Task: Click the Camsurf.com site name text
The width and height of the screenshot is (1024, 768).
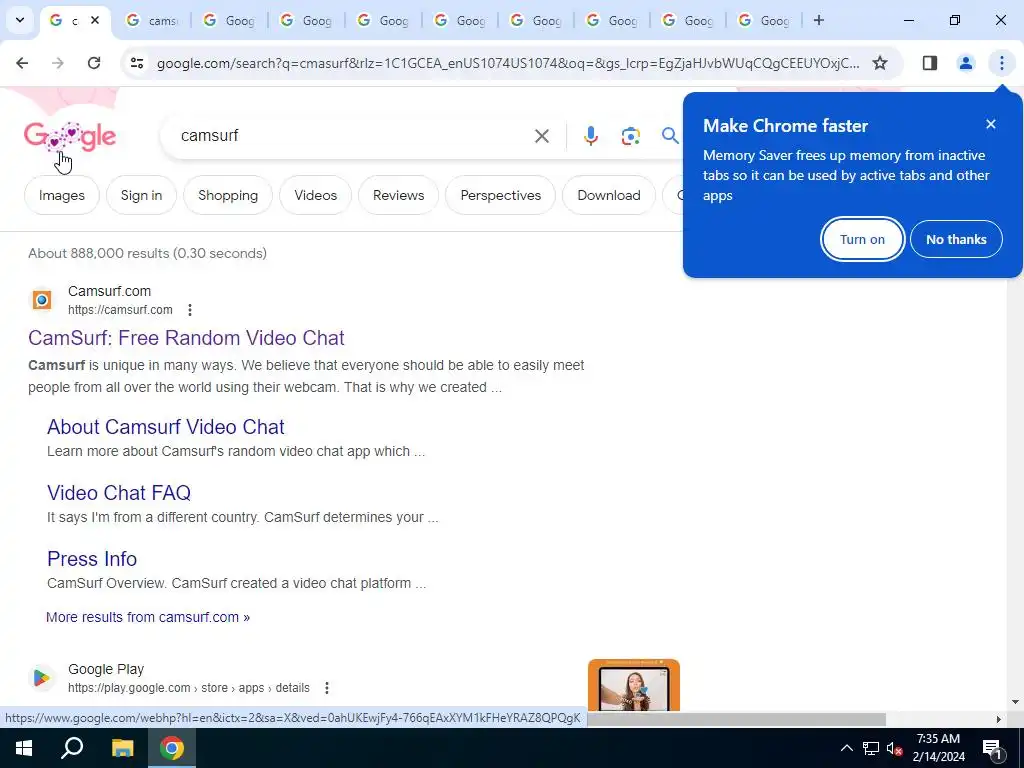Action: pos(109,291)
